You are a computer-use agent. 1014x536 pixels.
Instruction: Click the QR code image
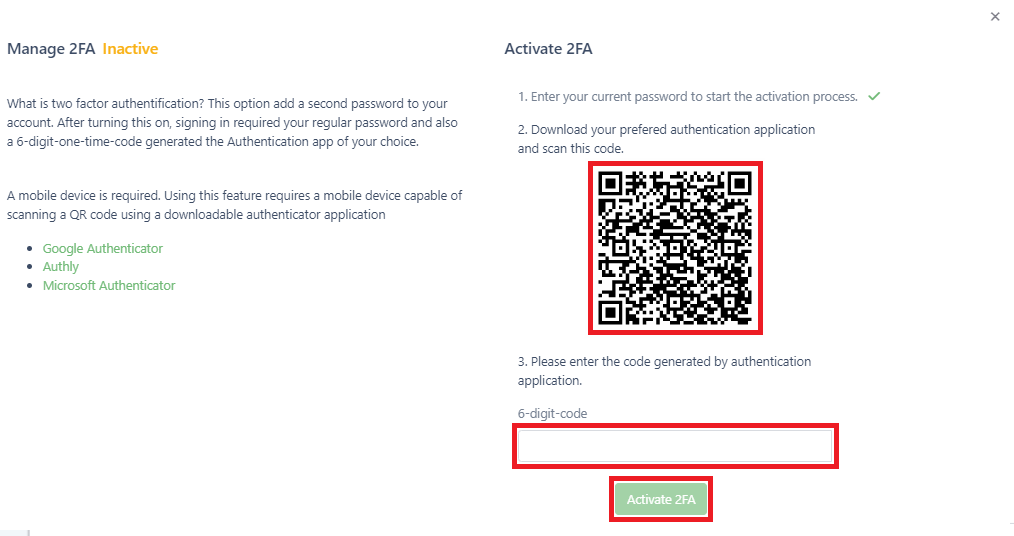[674, 248]
